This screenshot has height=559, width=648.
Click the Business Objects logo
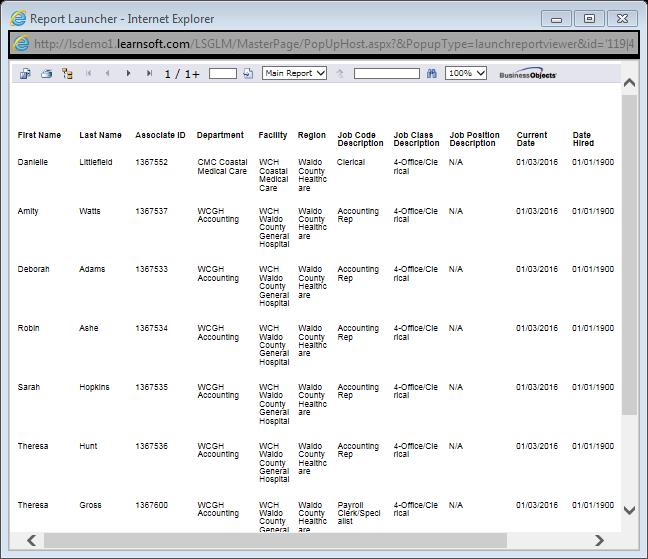[x=527, y=74]
